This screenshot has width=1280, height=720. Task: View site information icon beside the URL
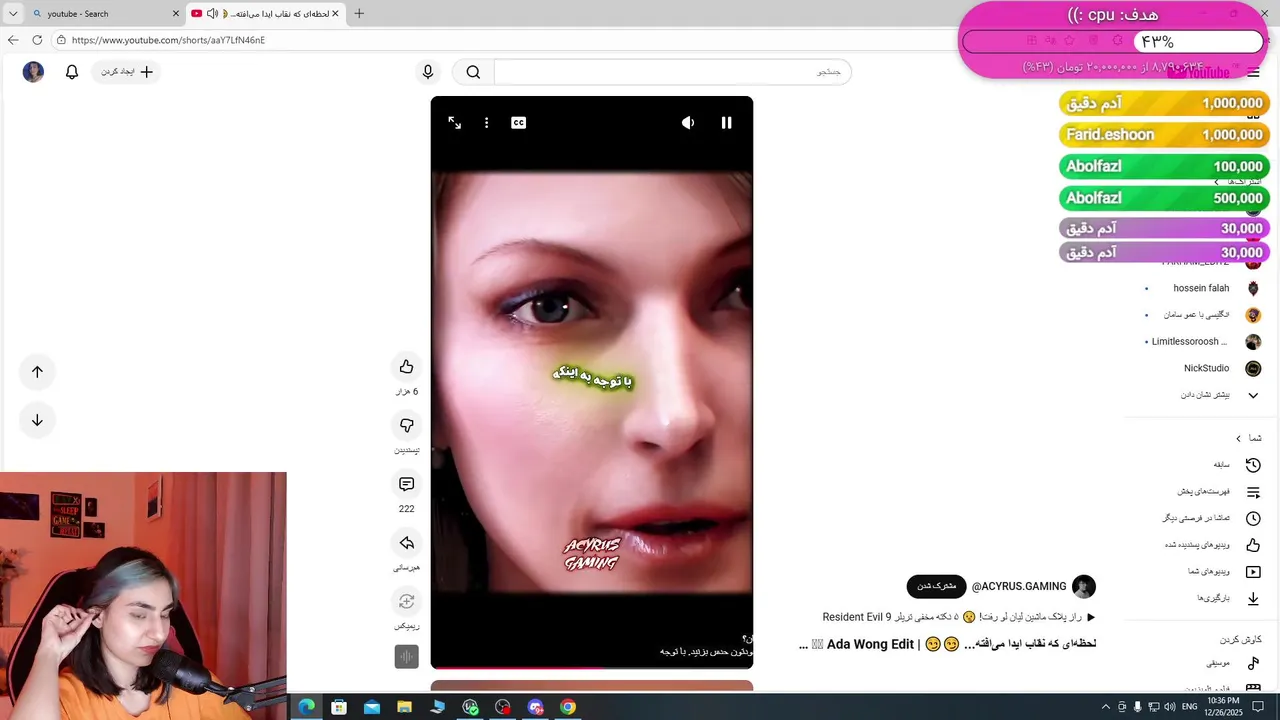[61, 40]
